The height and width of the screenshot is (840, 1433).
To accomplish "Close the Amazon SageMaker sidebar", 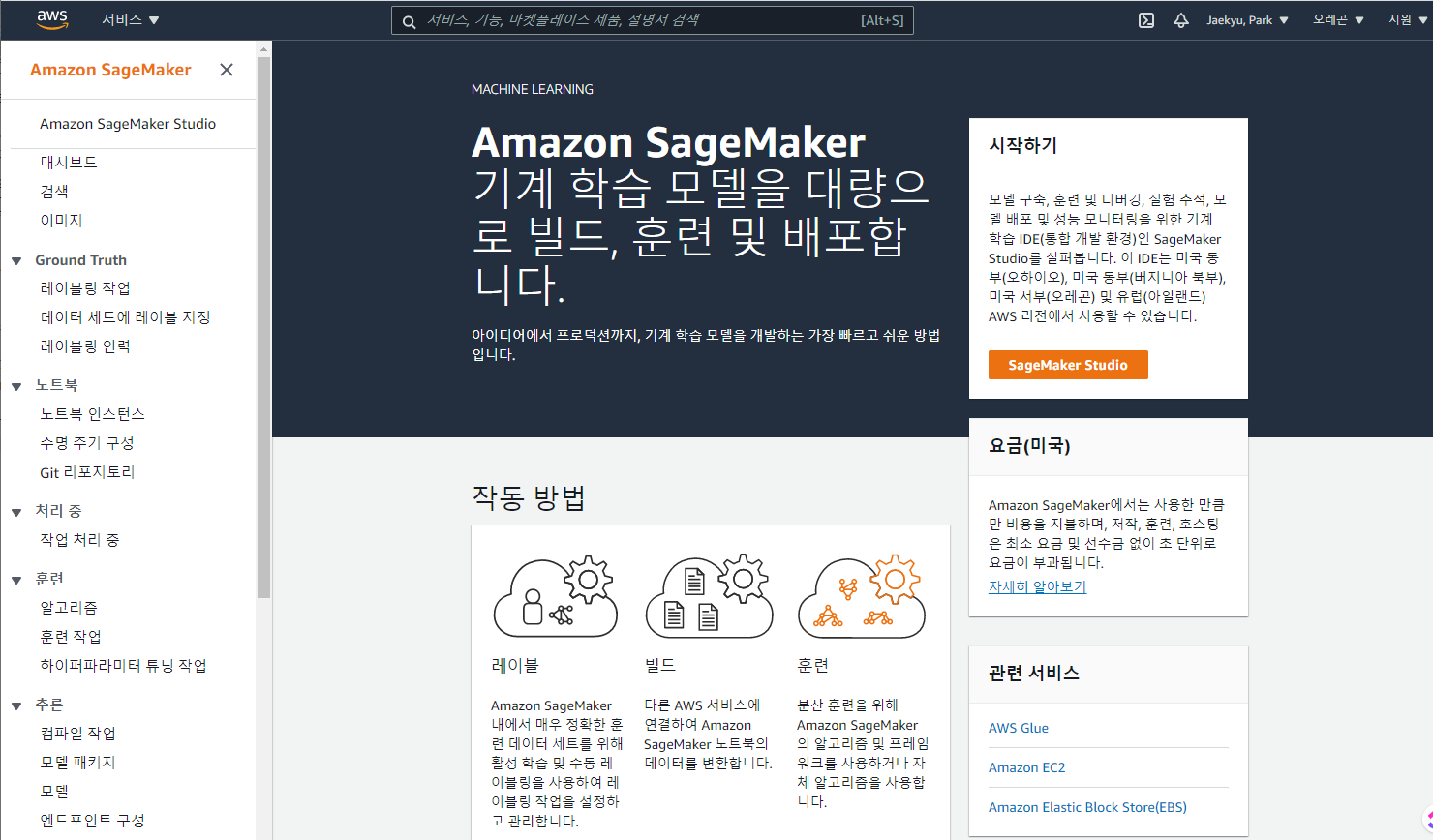I will (x=227, y=70).
